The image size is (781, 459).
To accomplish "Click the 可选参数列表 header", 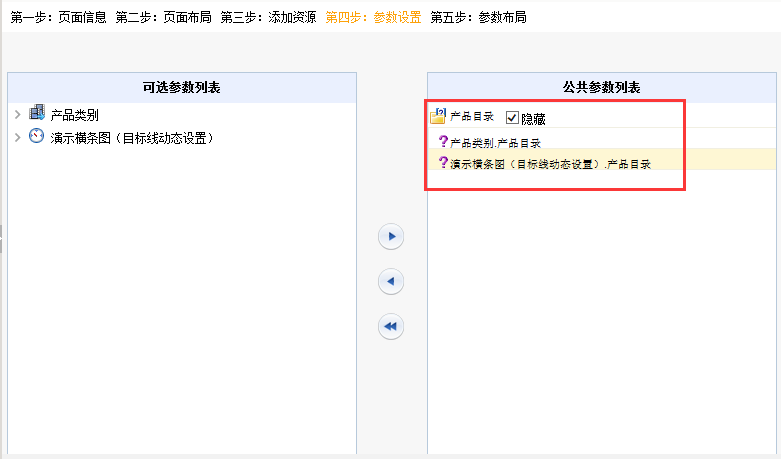I will tap(182, 88).
